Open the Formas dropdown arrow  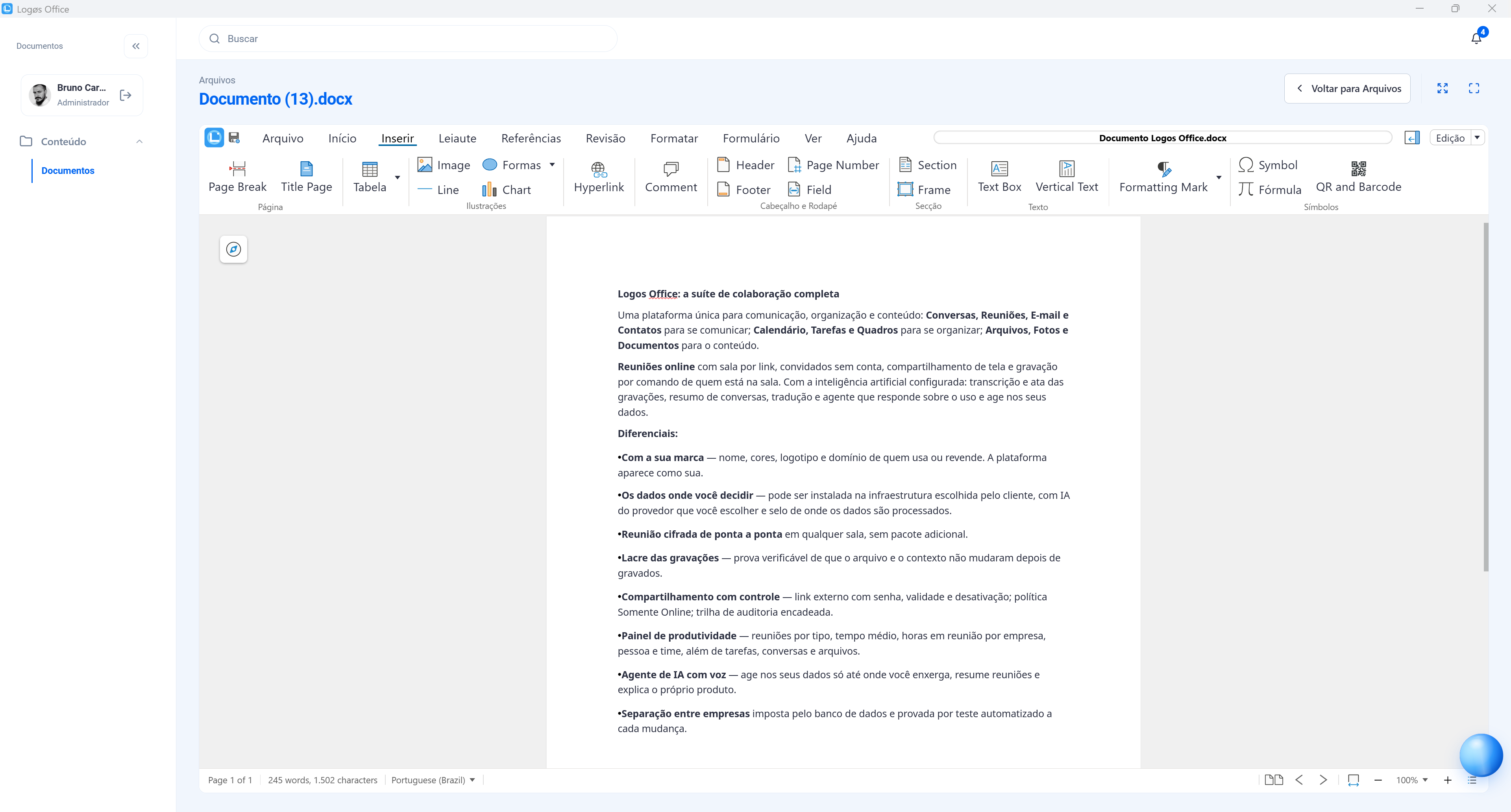[x=552, y=165]
